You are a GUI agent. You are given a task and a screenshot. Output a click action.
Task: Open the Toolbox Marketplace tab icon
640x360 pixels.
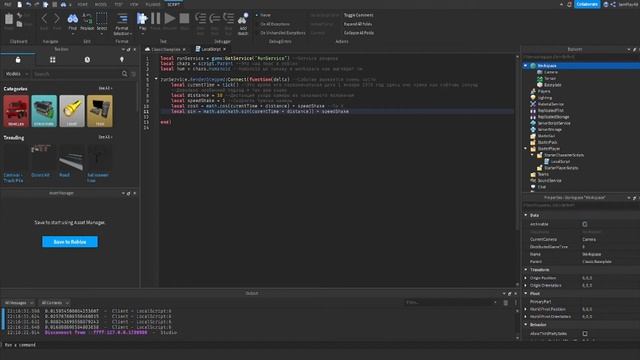click(x=18, y=60)
